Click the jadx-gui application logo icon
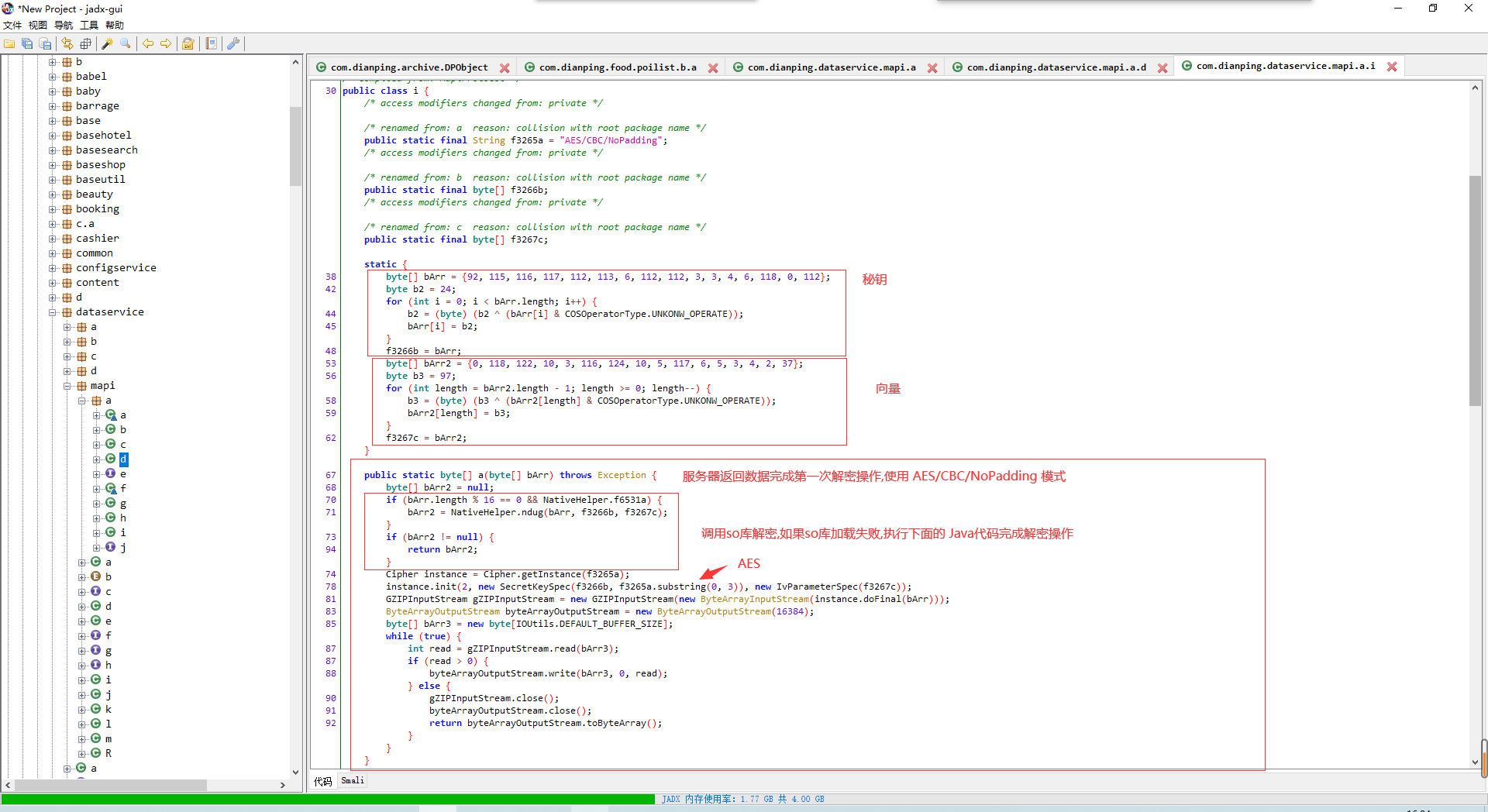 pyautogui.click(x=8, y=9)
